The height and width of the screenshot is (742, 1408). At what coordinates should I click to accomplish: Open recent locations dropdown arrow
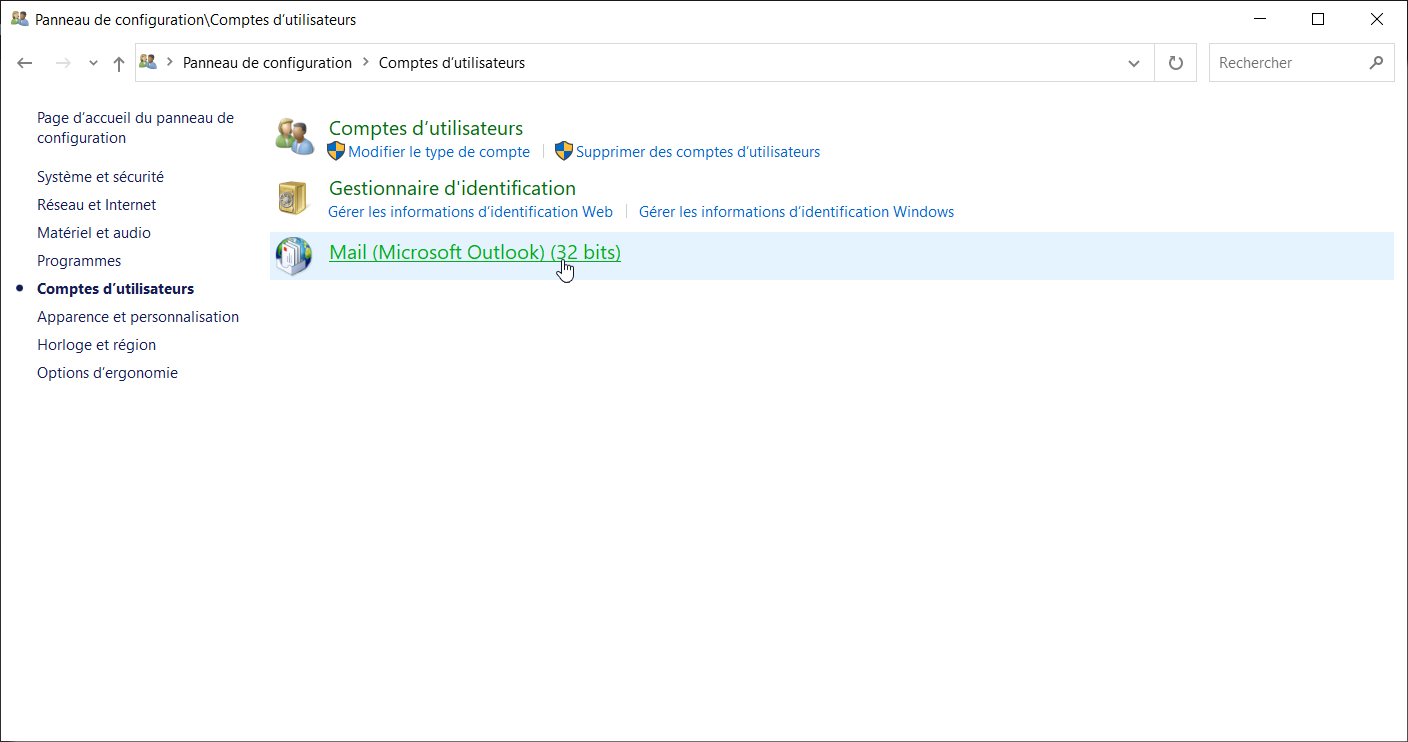click(x=93, y=63)
